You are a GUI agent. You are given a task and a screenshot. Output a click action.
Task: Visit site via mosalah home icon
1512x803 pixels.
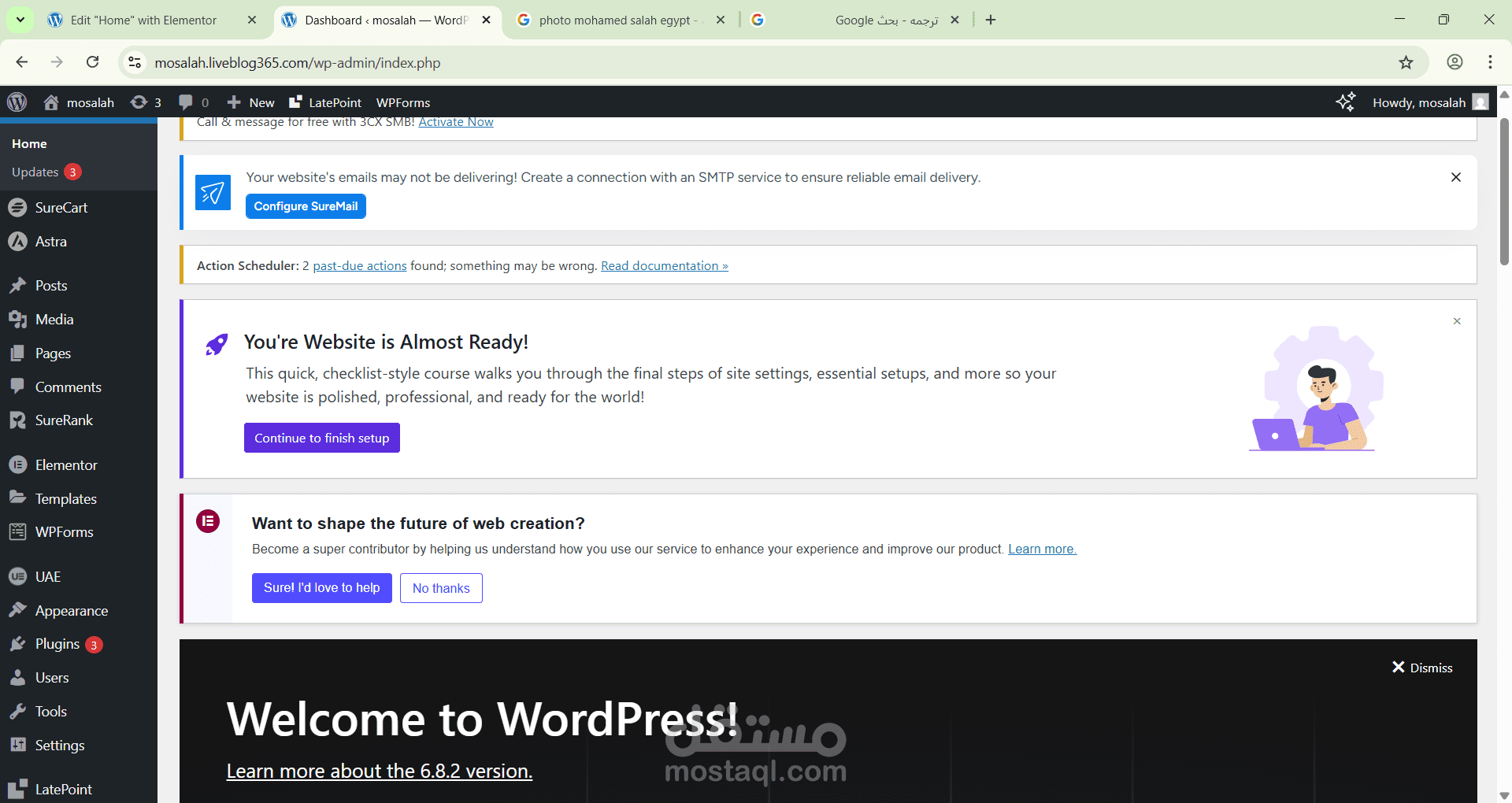[79, 102]
